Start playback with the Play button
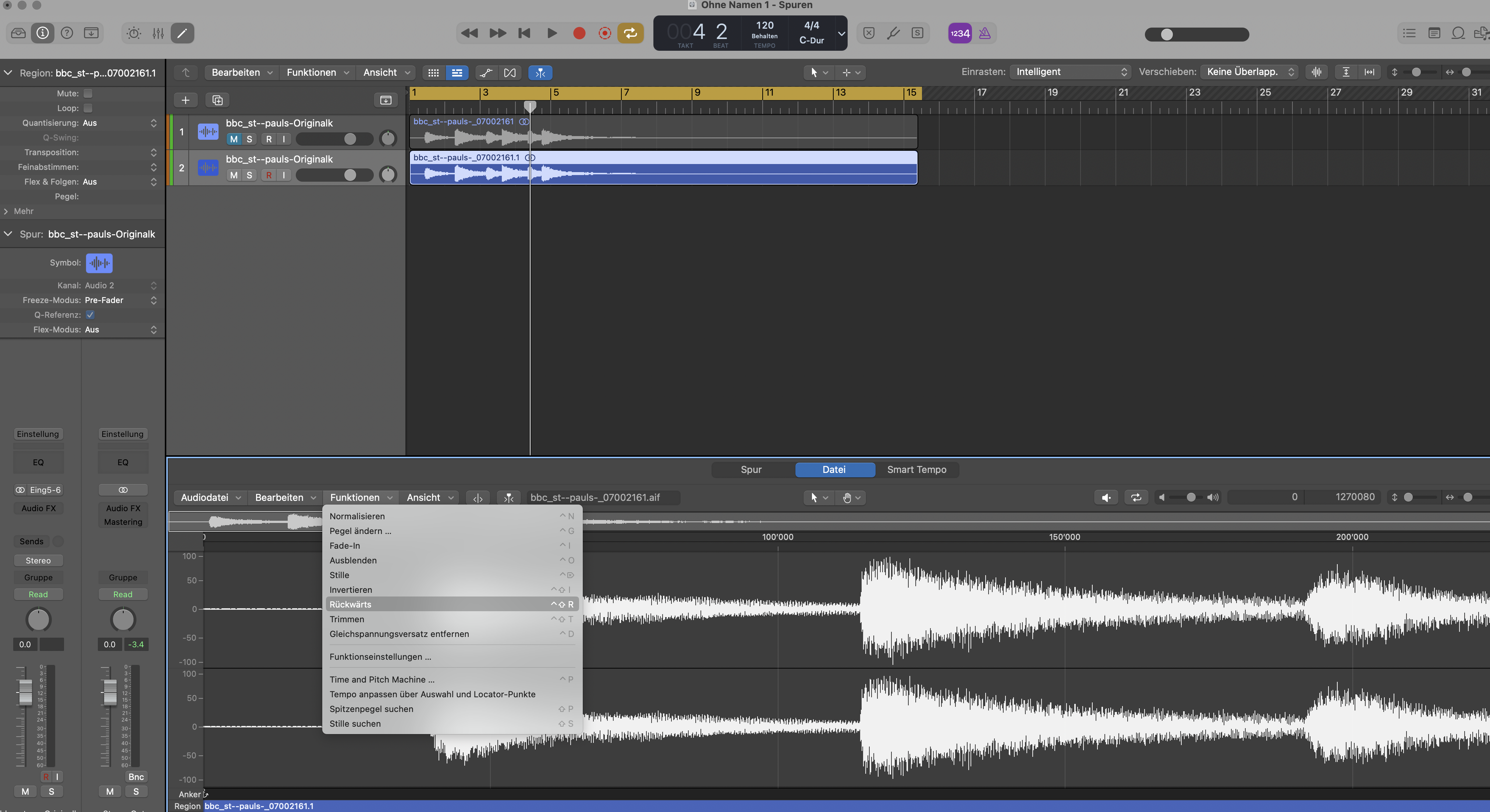Screen dimensions: 1490x812 pyautogui.click(x=552, y=33)
